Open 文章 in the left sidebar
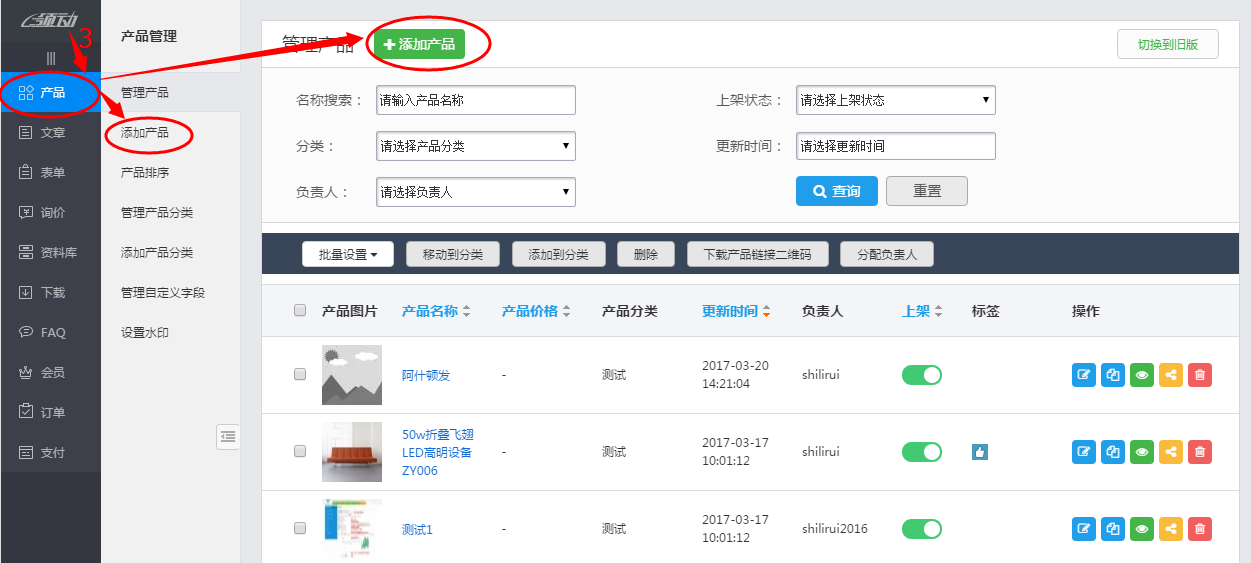This screenshot has height=563, width=1251. pyautogui.click(x=52, y=133)
